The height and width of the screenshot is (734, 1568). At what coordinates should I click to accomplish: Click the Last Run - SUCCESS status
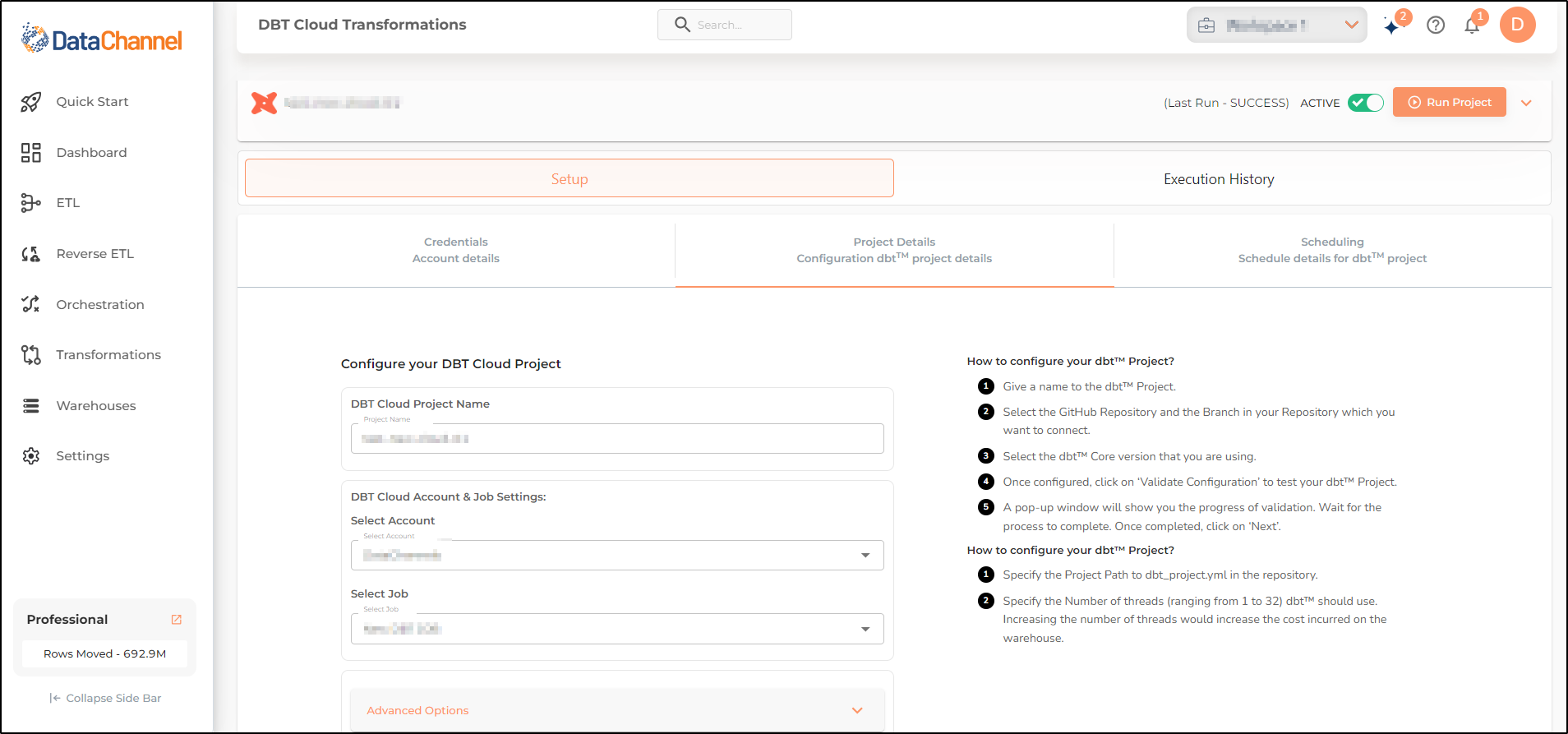click(1226, 103)
